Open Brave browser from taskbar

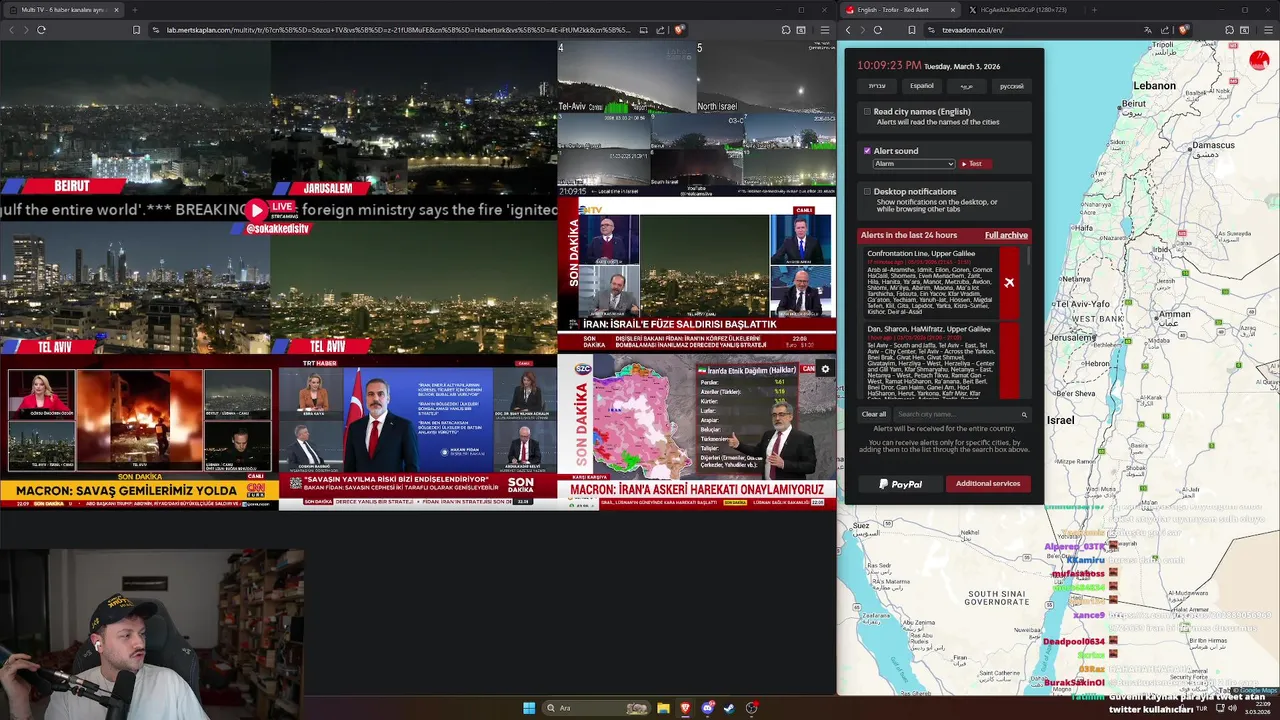pyautogui.click(x=686, y=708)
